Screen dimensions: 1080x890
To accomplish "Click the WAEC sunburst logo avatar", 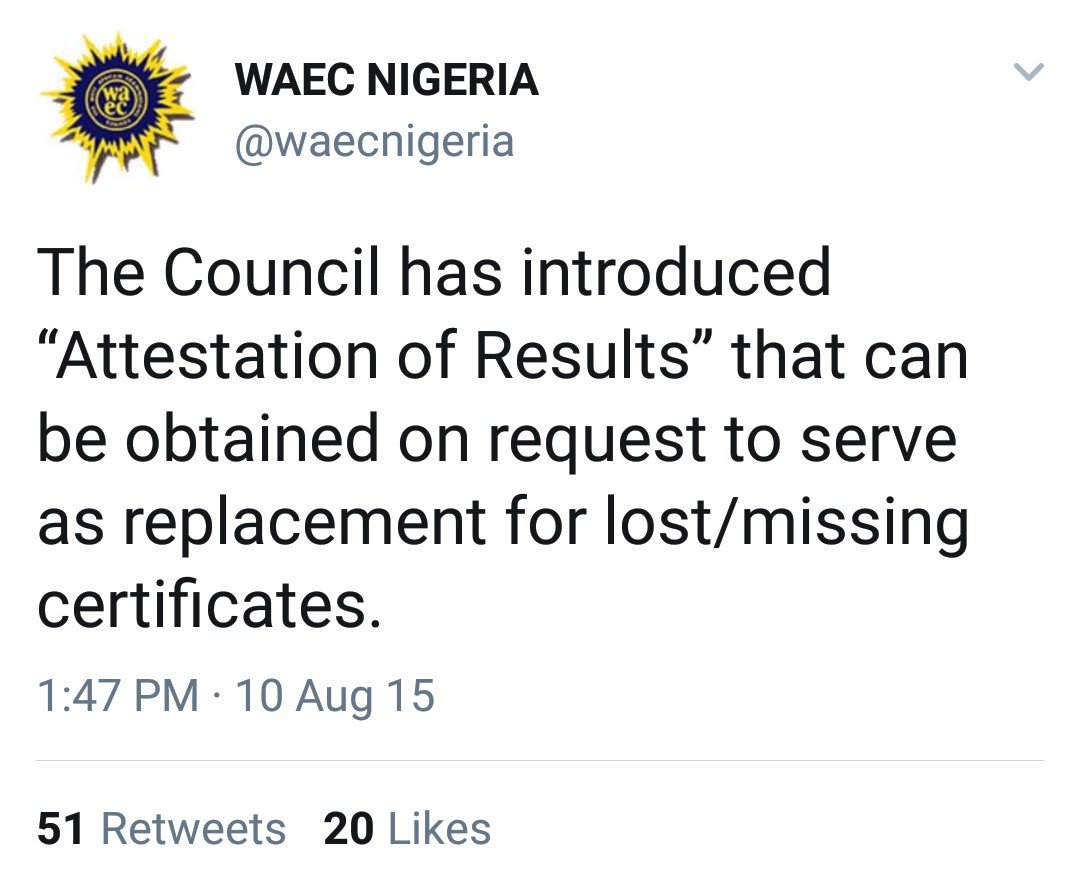I will (116, 106).
